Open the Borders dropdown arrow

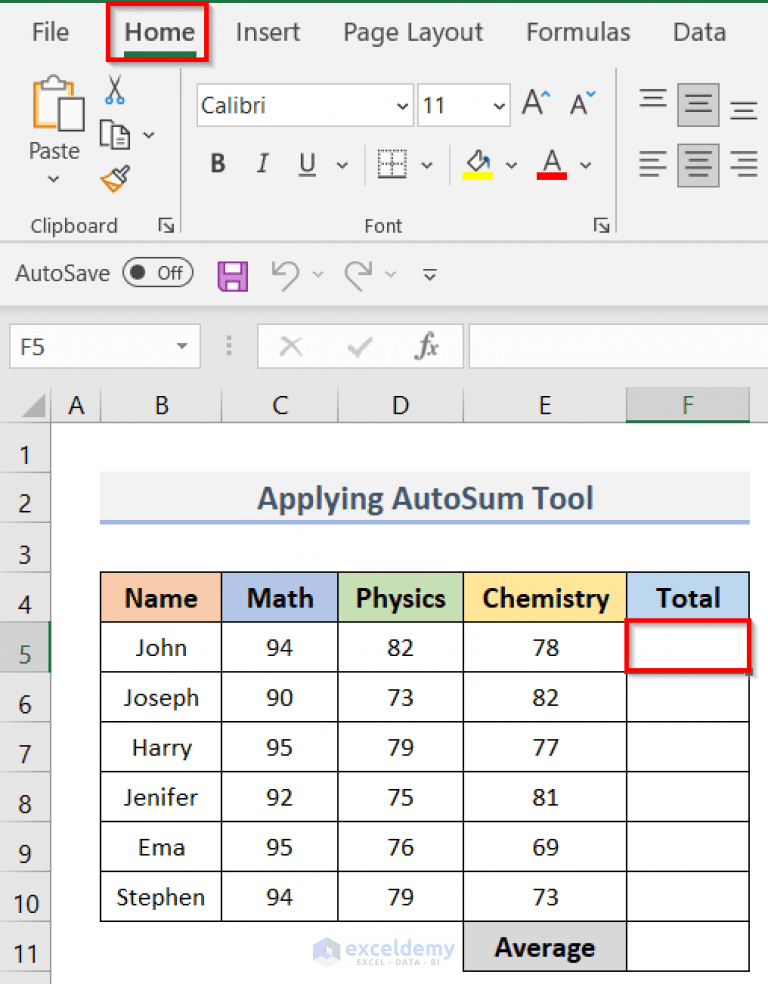click(x=426, y=164)
